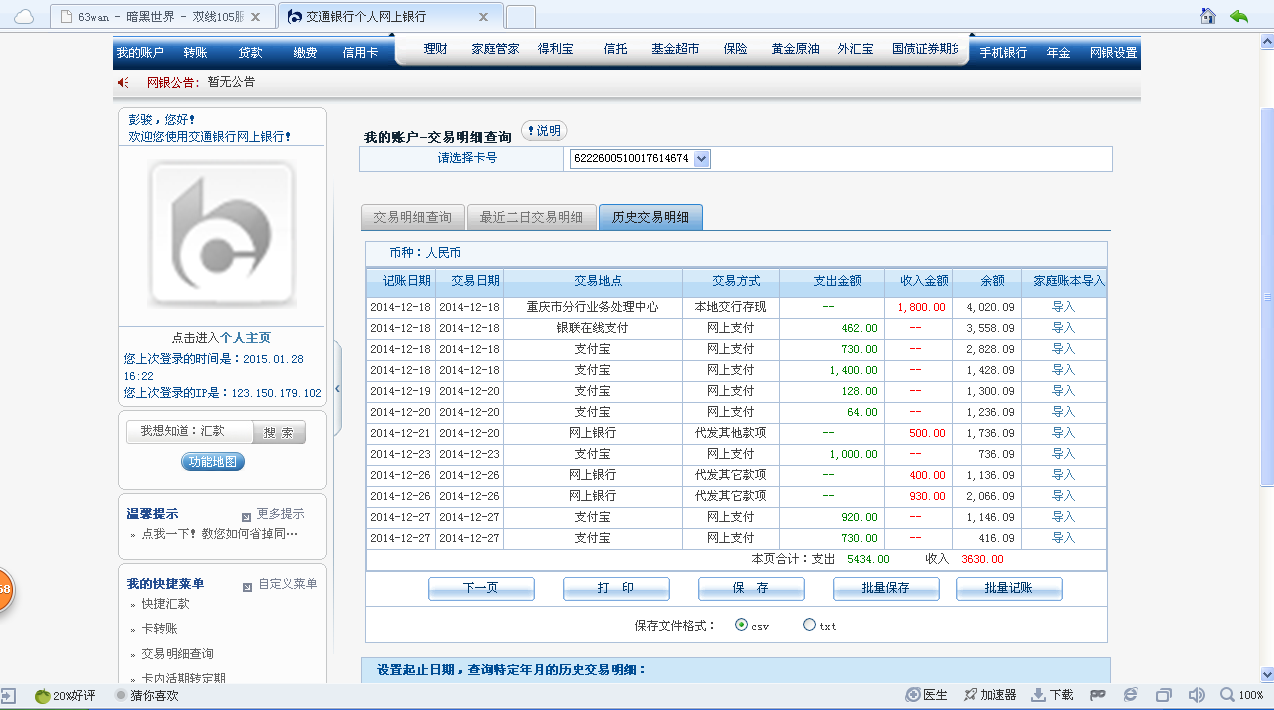Click the 加速器 rocket icon
Image resolution: width=1274 pixels, height=710 pixels.
pos(970,695)
